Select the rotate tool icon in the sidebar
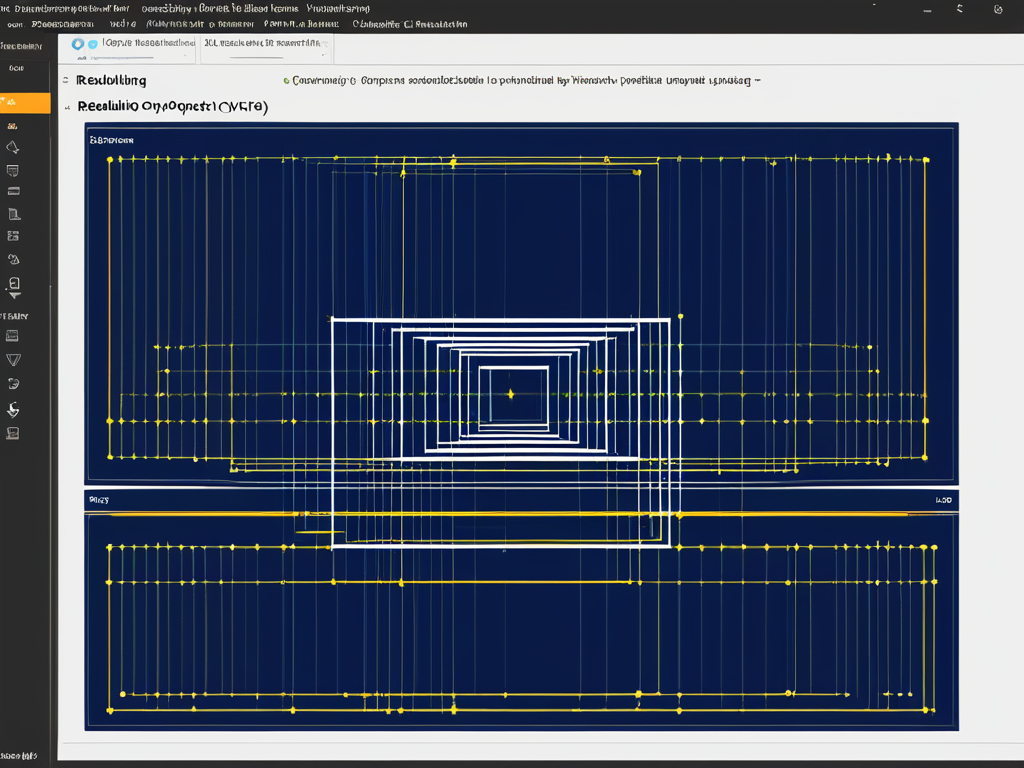1024x768 pixels. point(13,258)
